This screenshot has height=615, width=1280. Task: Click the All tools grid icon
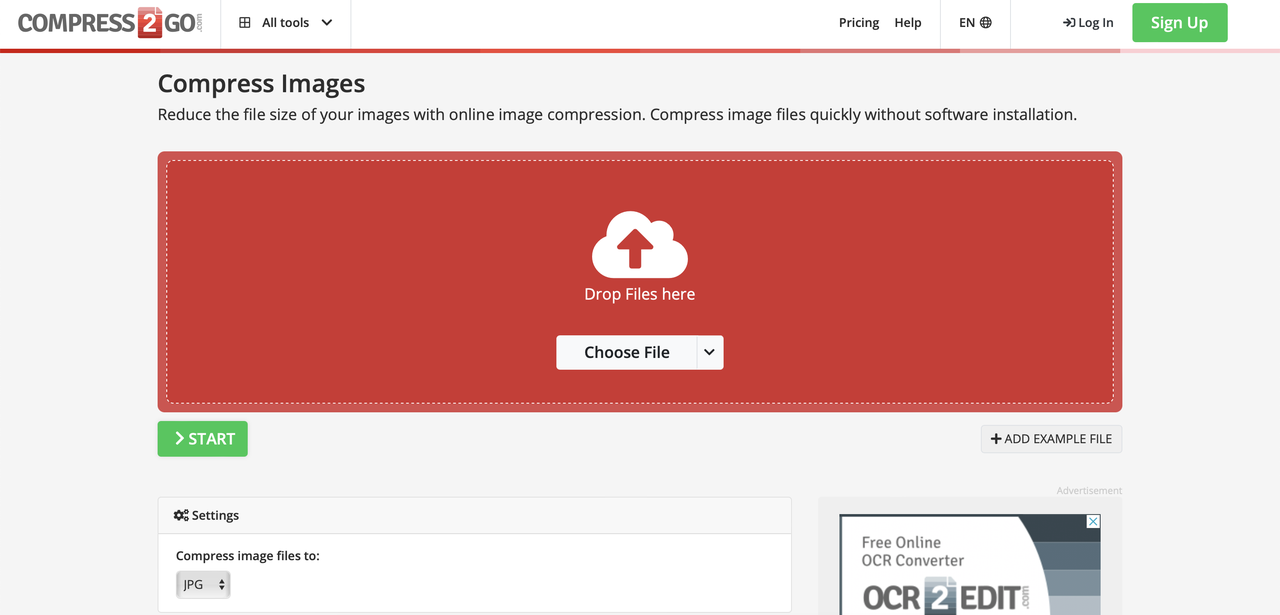(245, 22)
